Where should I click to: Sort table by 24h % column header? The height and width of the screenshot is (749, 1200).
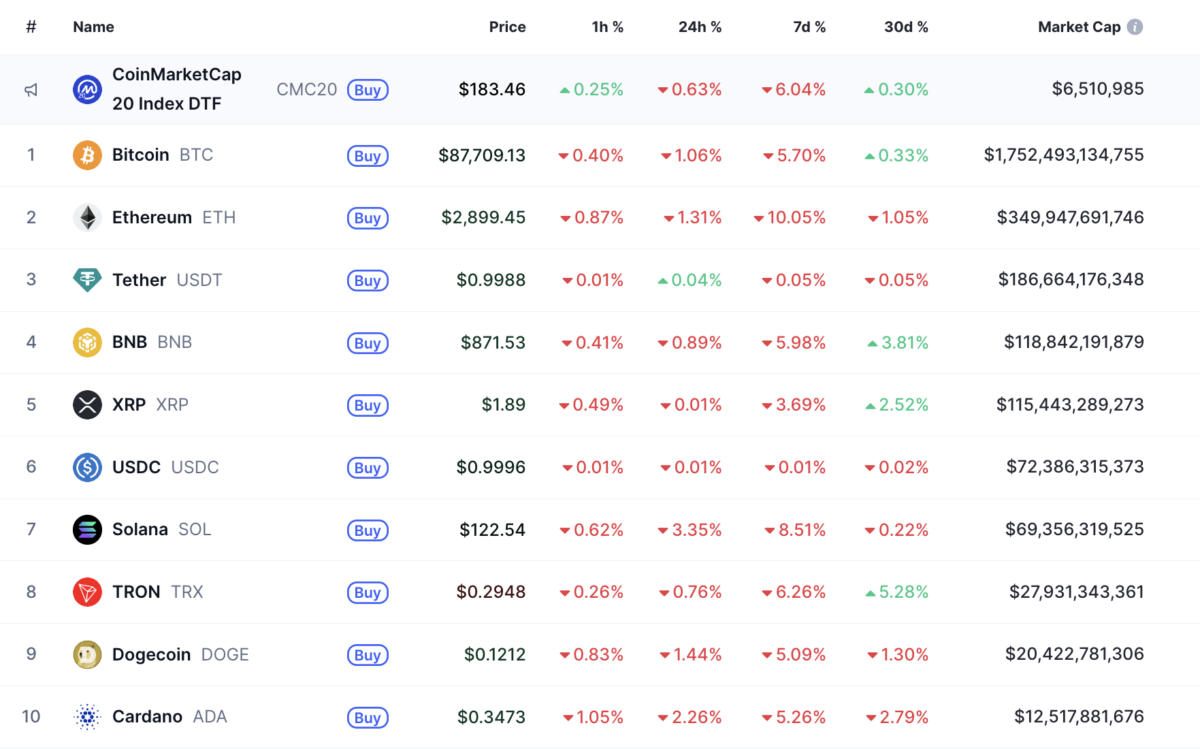(699, 27)
